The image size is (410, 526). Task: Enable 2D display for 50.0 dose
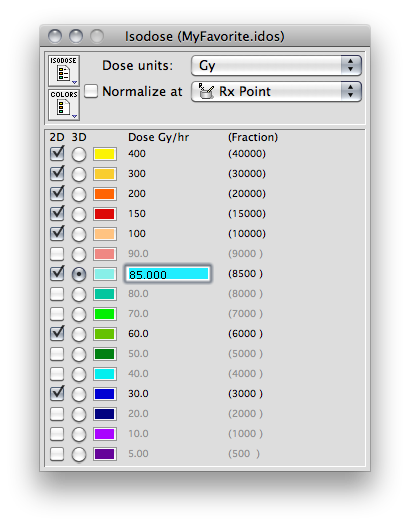click(57, 354)
